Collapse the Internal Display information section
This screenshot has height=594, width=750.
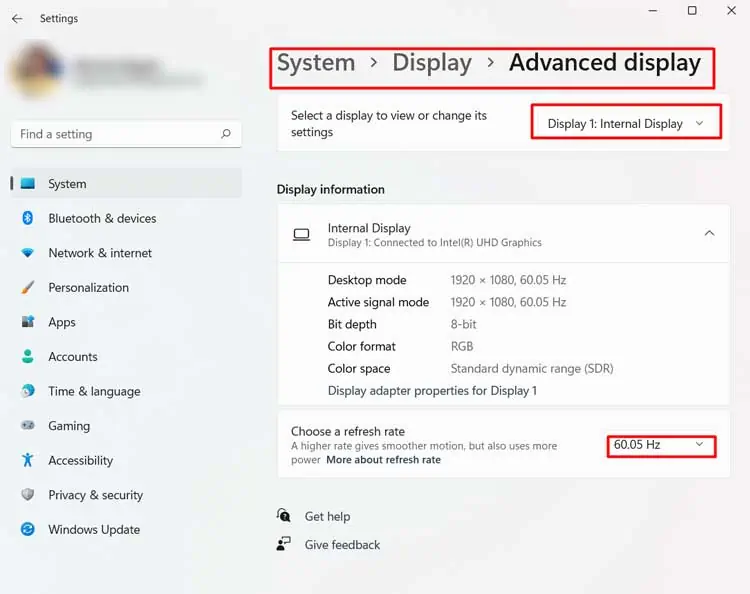coord(709,233)
